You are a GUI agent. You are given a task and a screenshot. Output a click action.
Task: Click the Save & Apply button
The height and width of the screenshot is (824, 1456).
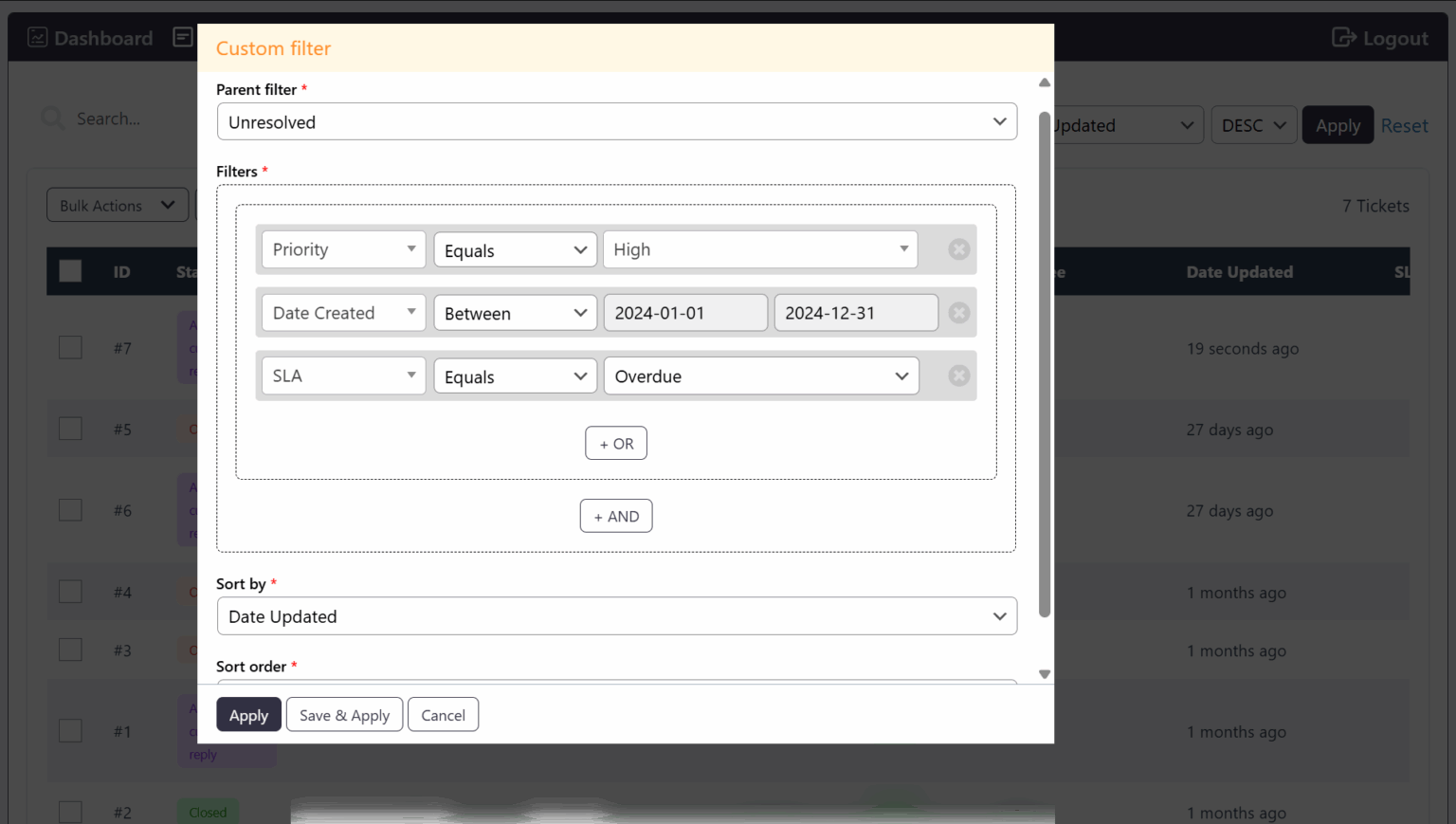(344, 715)
